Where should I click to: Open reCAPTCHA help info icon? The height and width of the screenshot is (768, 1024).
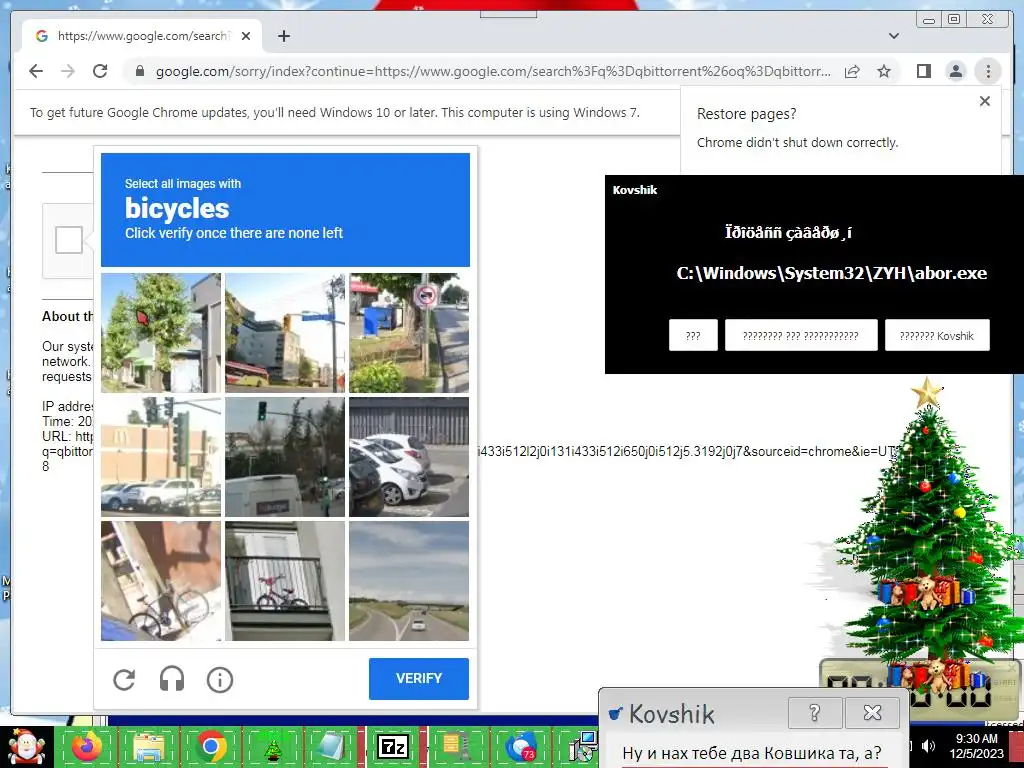pyautogui.click(x=220, y=679)
